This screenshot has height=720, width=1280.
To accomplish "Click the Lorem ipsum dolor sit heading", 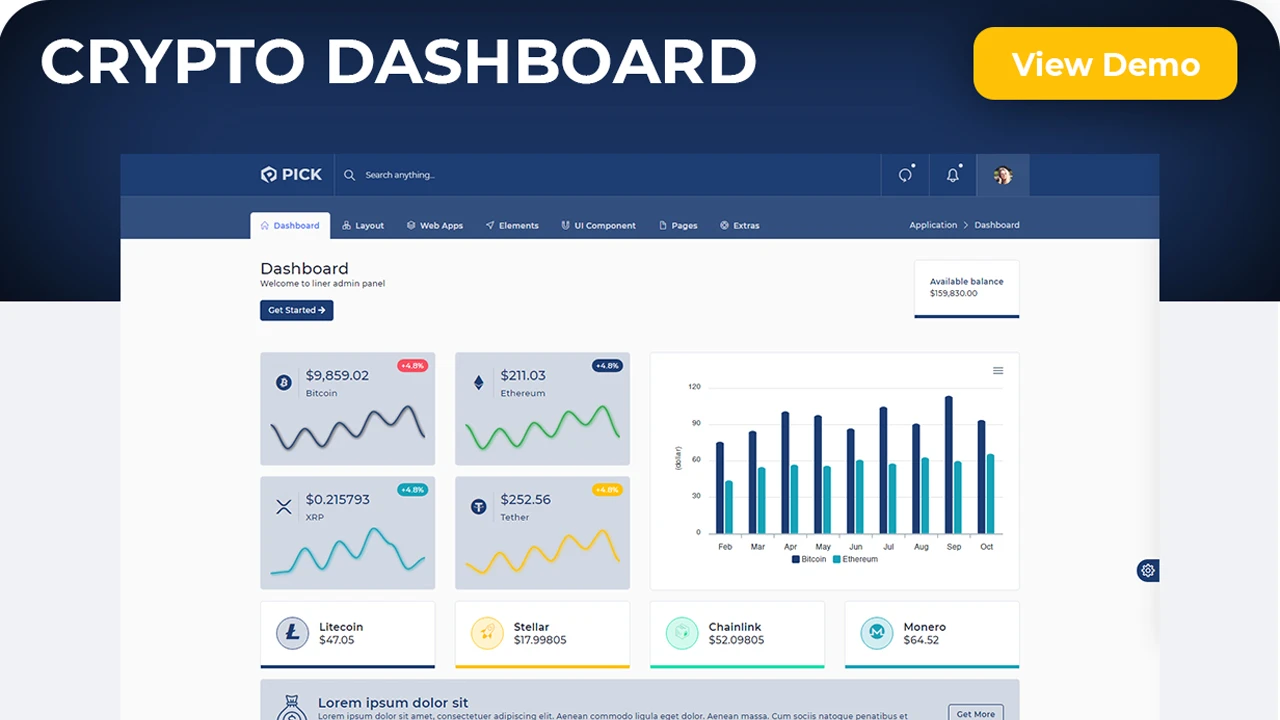I will pos(393,702).
